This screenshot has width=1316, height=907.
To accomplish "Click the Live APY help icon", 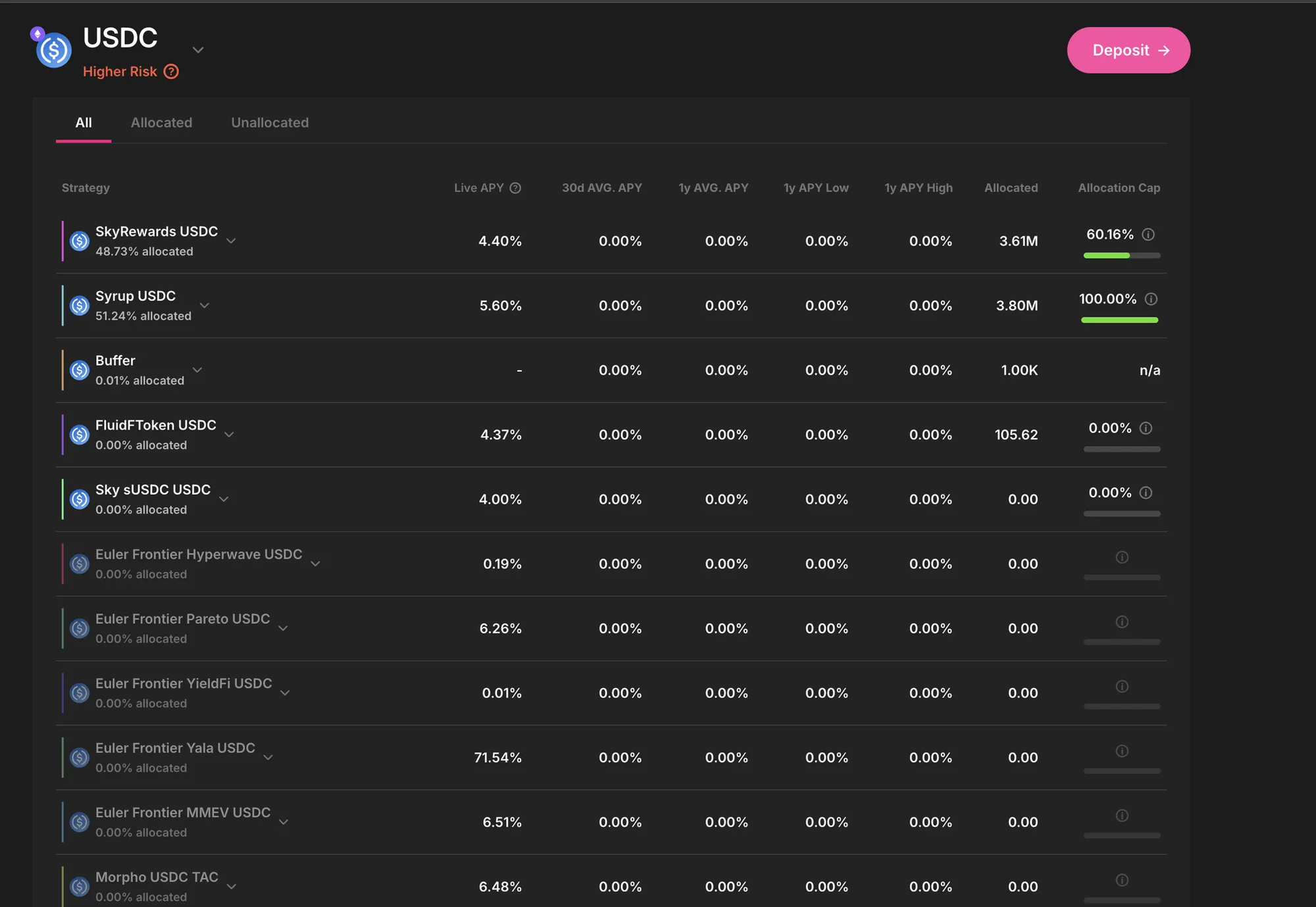I will coord(515,188).
